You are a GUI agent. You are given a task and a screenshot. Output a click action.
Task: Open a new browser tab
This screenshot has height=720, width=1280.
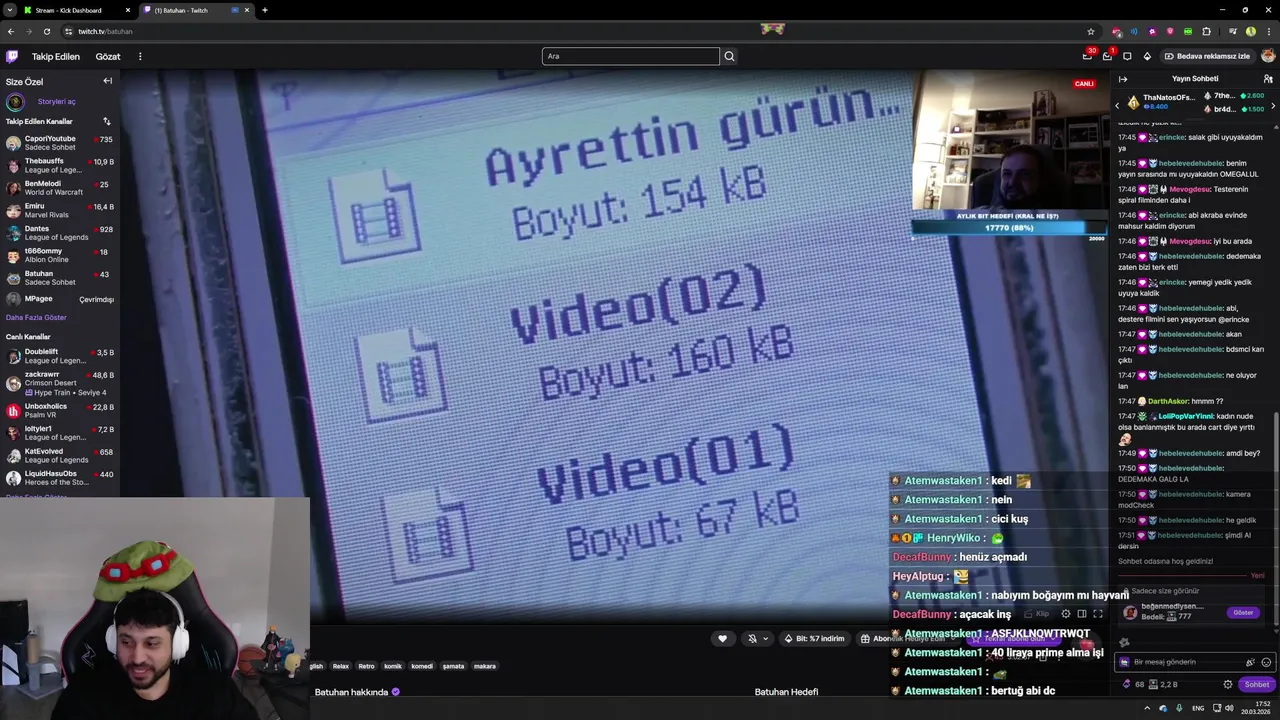tap(265, 10)
